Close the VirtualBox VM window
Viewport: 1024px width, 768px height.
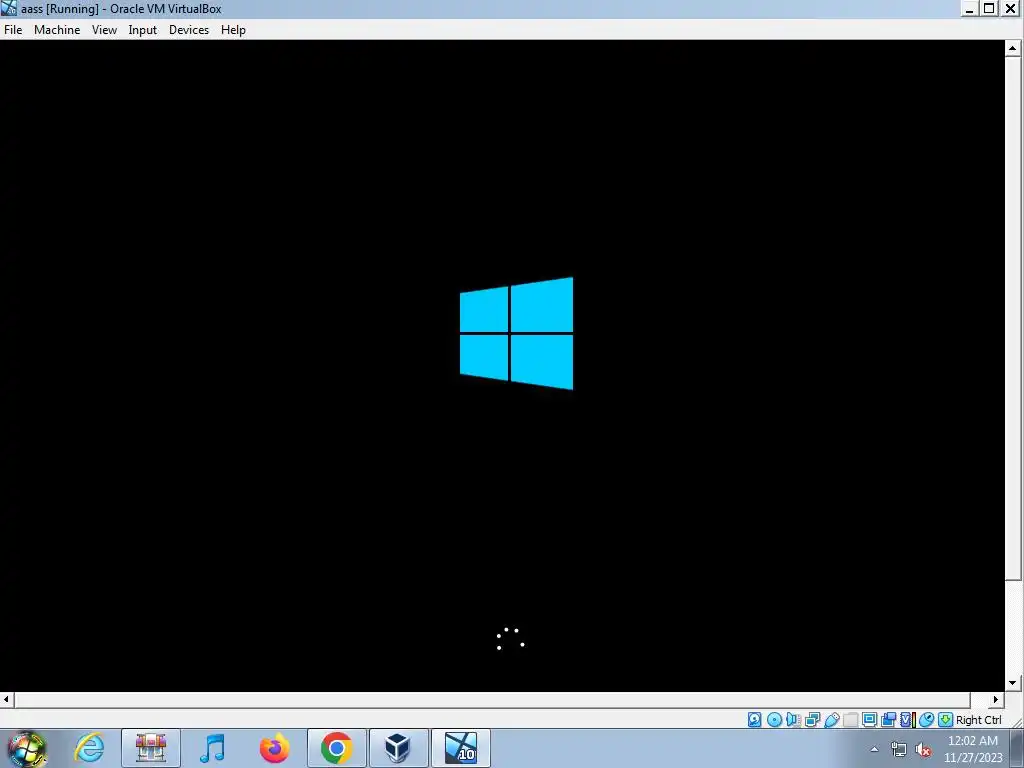click(x=1010, y=8)
